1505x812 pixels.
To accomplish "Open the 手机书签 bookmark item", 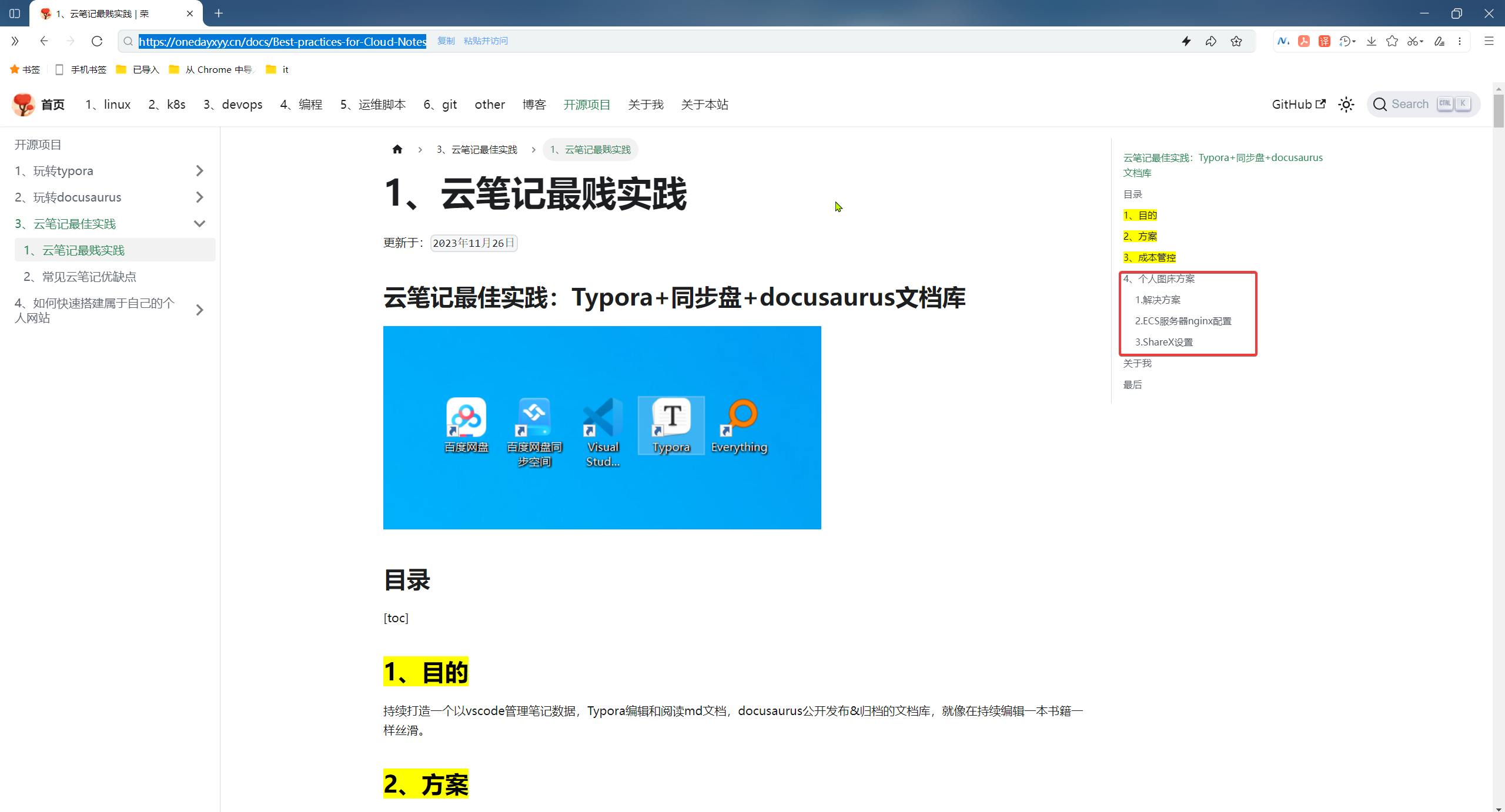I will tap(81, 69).
